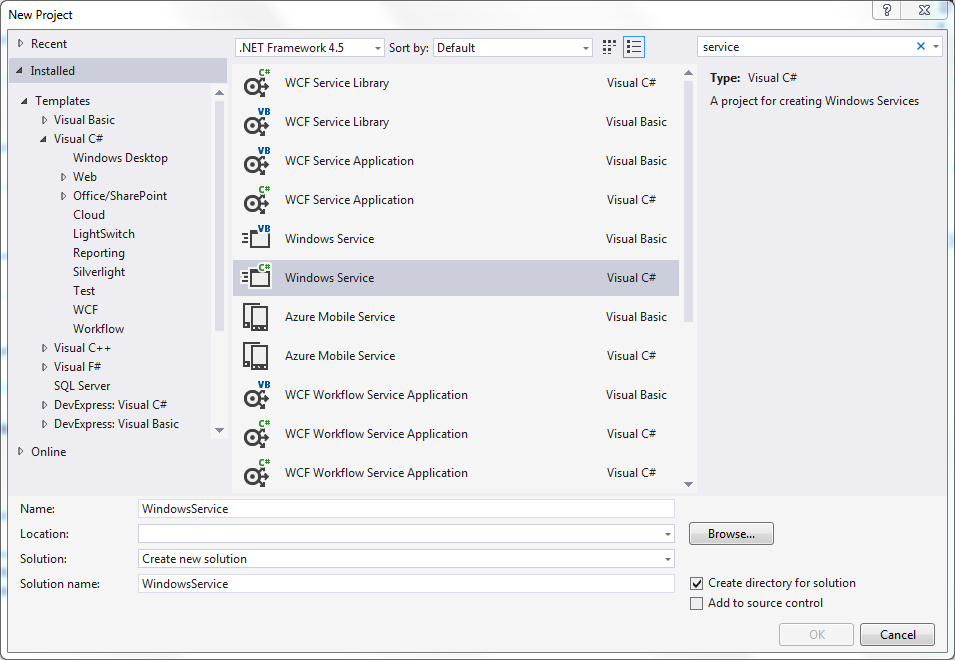This screenshot has width=955, height=660.
Task: Switch to small icons view
Action: tap(609, 47)
